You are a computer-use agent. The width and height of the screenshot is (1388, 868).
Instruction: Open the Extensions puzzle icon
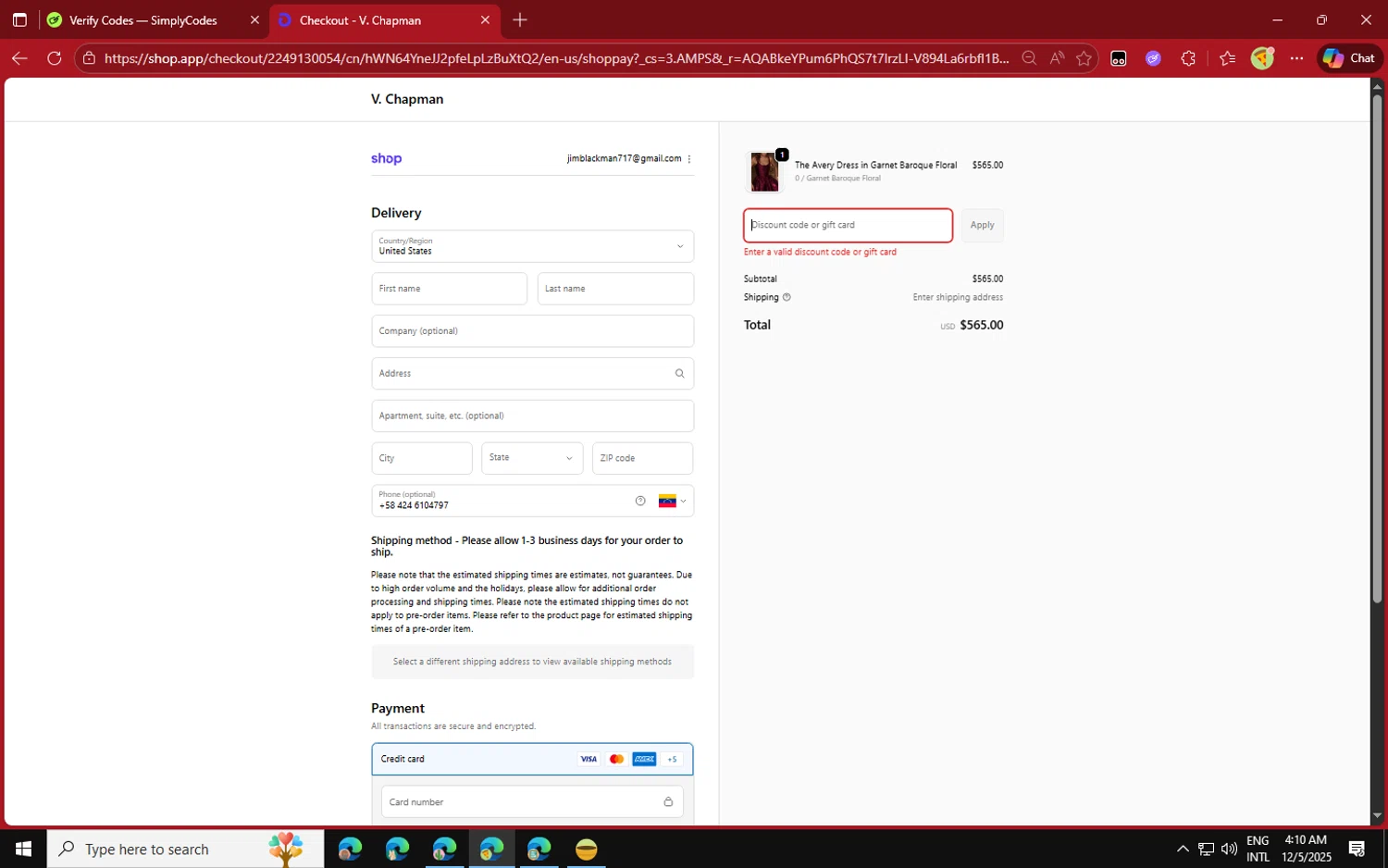pos(1188,58)
